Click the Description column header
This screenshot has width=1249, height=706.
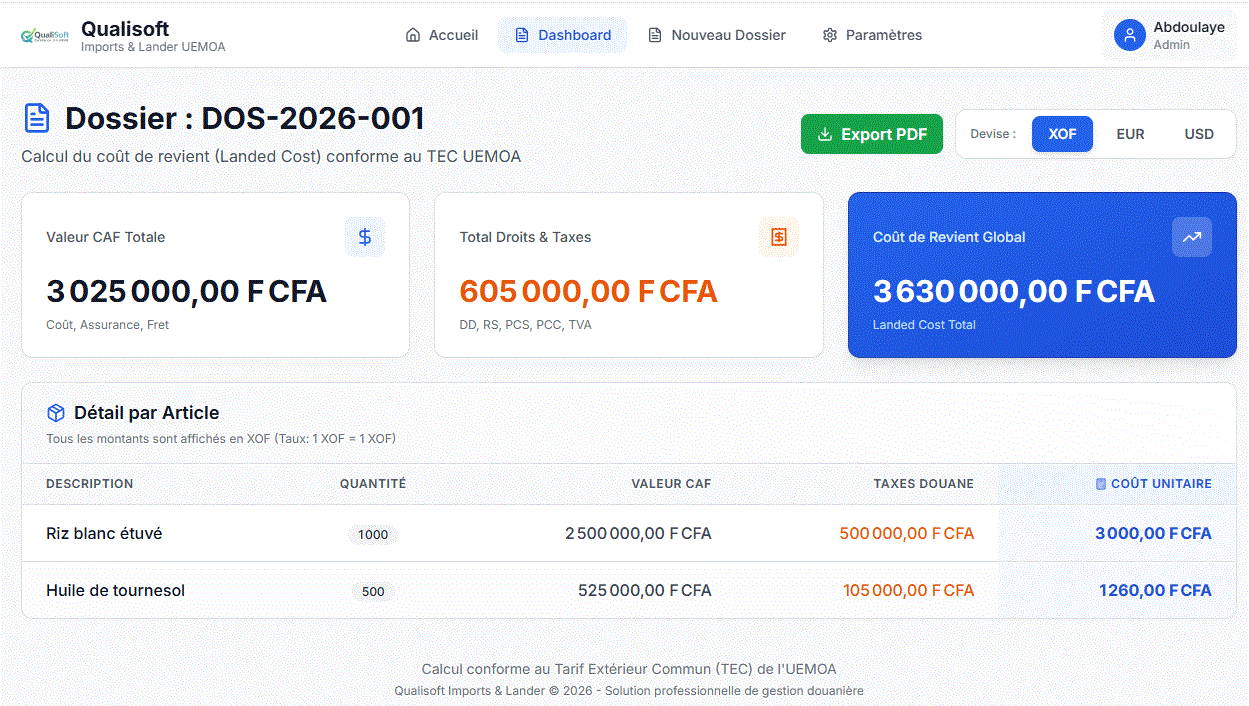pyautogui.click(x=90, y=484)
